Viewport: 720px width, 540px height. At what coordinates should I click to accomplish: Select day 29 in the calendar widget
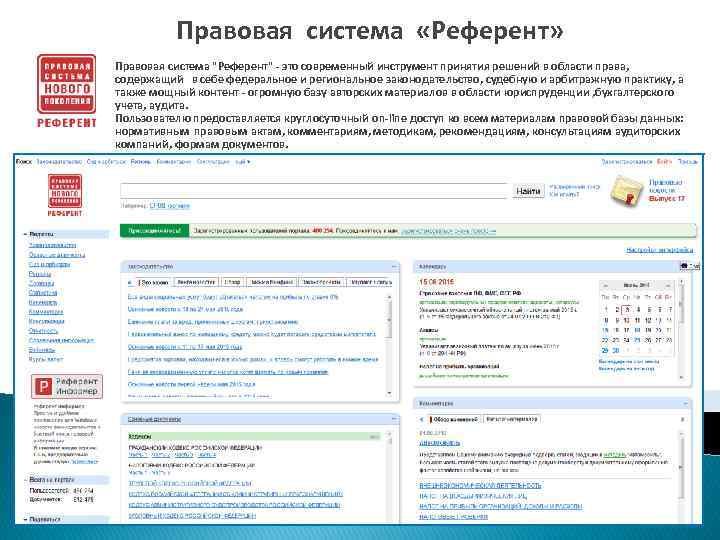pos(605,350)
